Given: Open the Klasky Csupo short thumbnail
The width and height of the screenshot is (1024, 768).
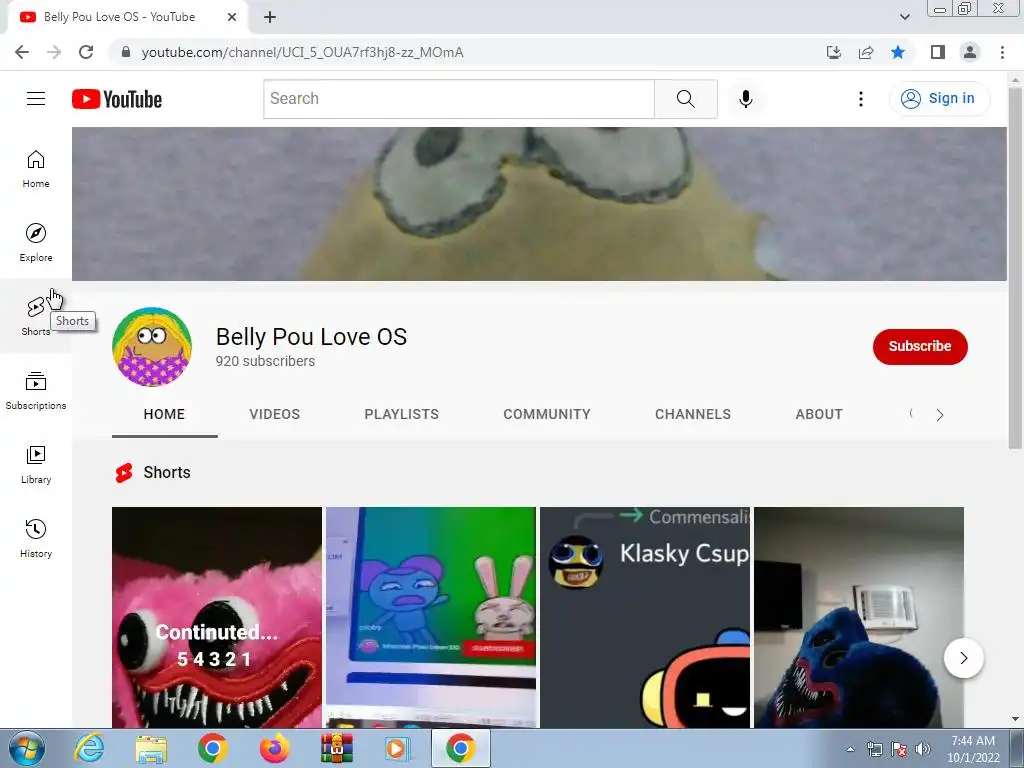Looking at the screenshot, I should pyautogui.click(x=645, y=617).
